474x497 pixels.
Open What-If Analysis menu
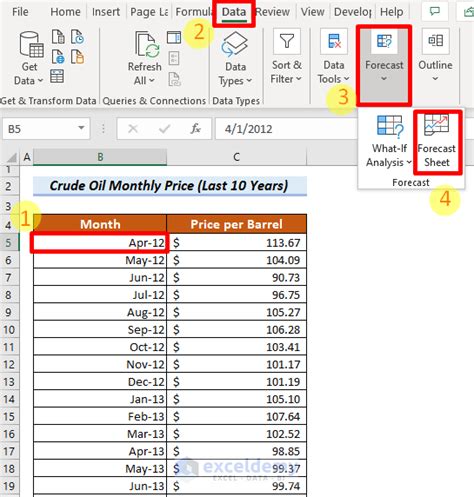coord(389,141)
